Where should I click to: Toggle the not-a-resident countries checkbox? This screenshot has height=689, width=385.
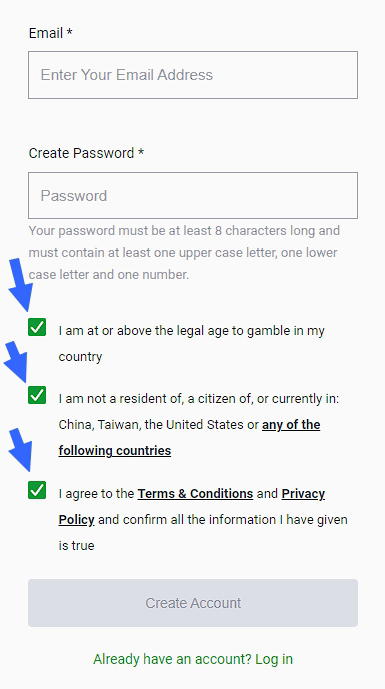click(37, 395)
